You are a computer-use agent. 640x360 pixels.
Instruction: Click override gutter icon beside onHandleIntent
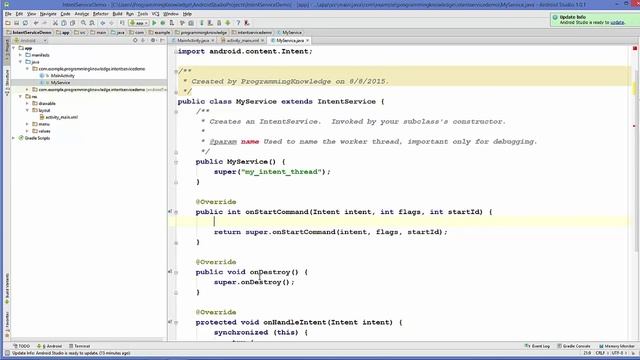pos(170,322)
